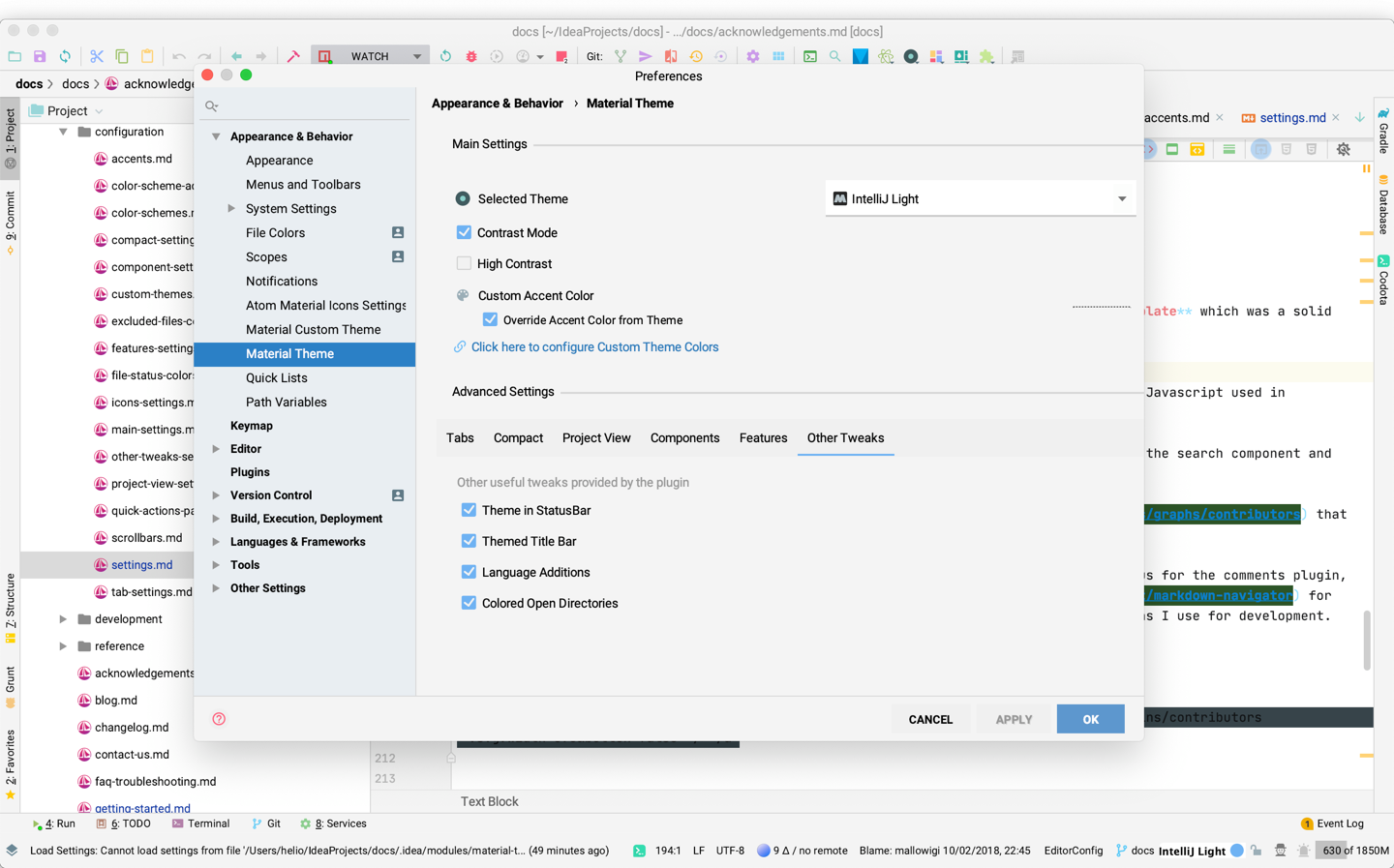Click the Custom Theme Colors configuration link
This screenshot has height=868, width=1394.
click(594, 346)
